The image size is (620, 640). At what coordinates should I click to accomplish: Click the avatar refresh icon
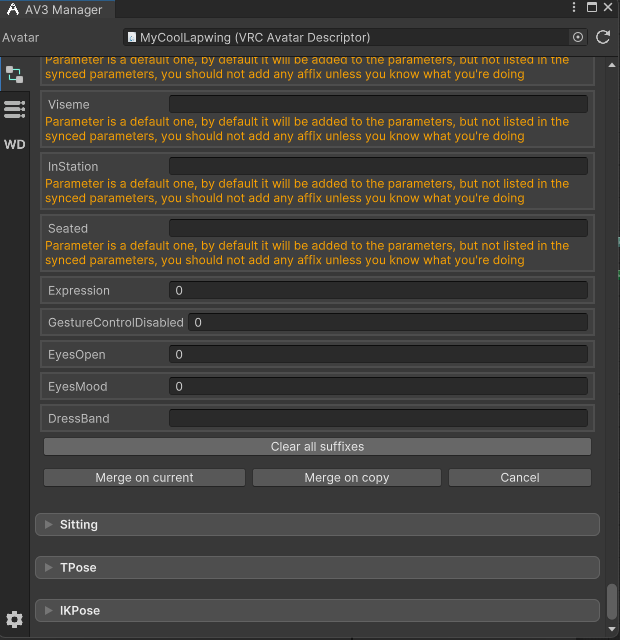click(603, 37)
